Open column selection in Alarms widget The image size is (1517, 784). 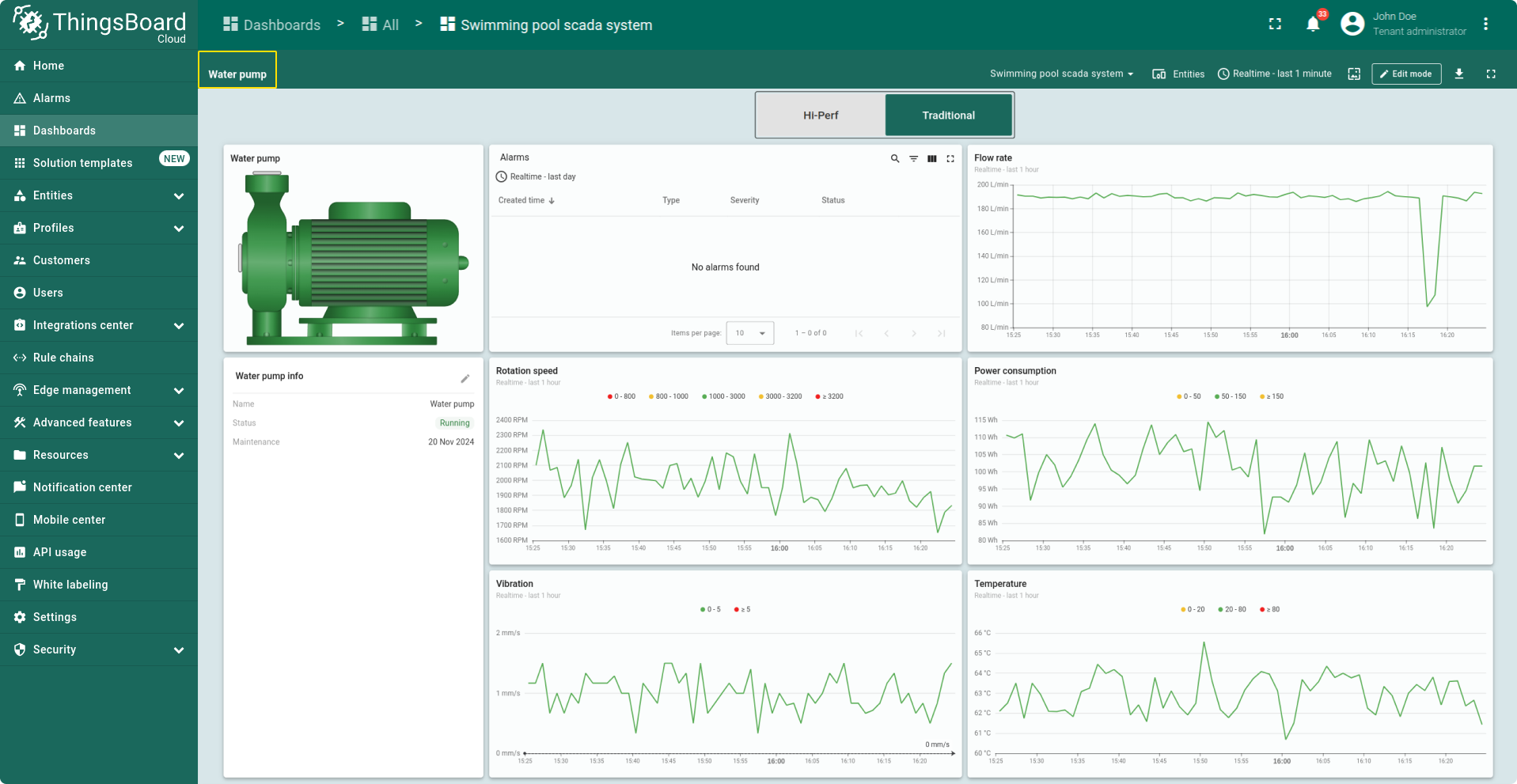coord(931,158)
